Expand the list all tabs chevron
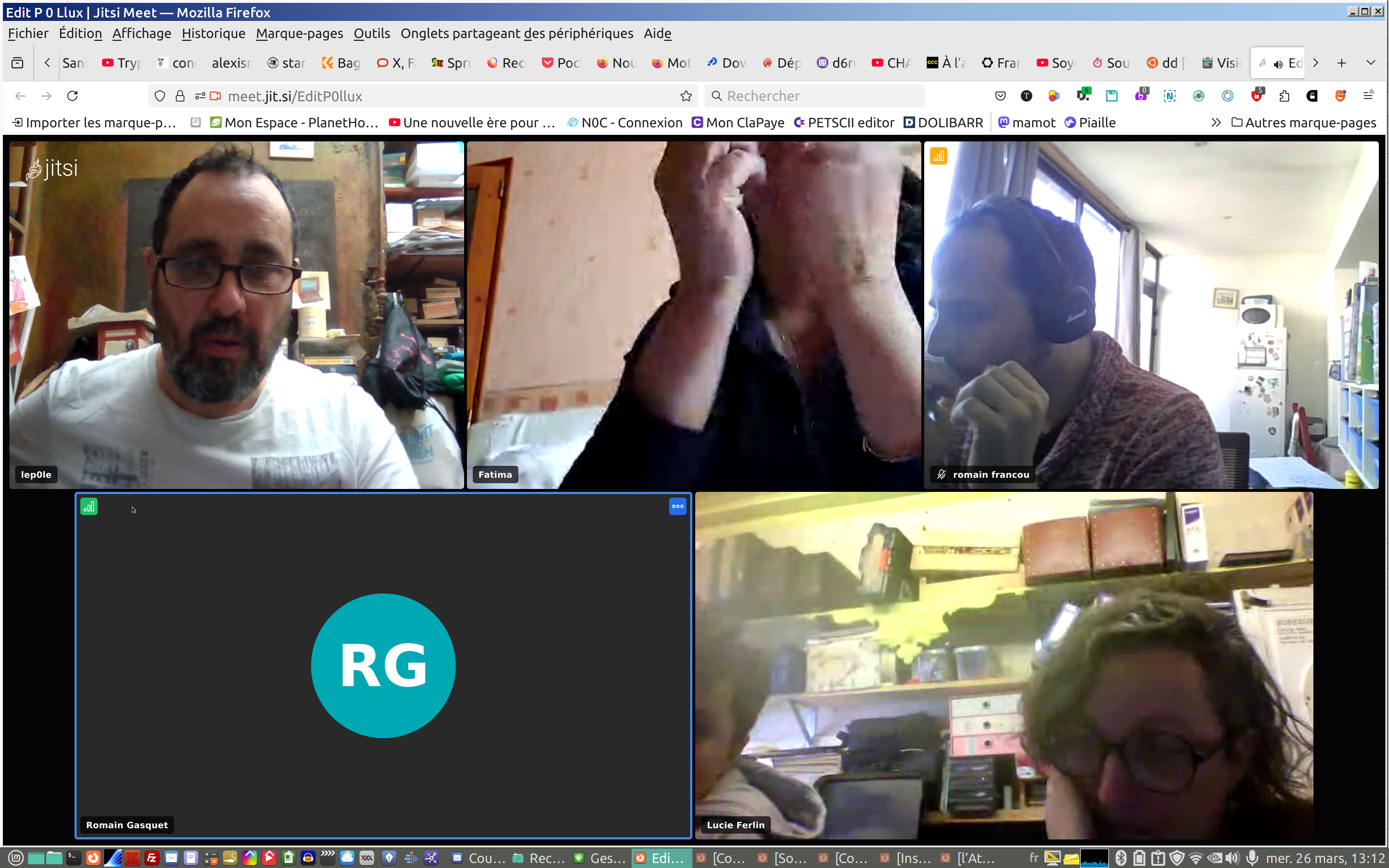 pyautogui.click(x=1371, y=63)
